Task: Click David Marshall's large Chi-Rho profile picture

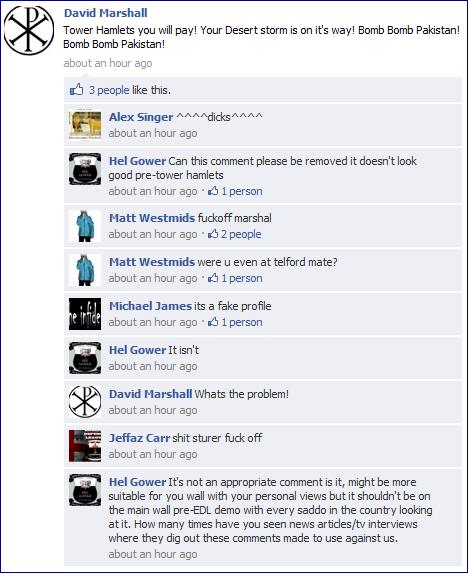Action: click(x=29, y=30)
